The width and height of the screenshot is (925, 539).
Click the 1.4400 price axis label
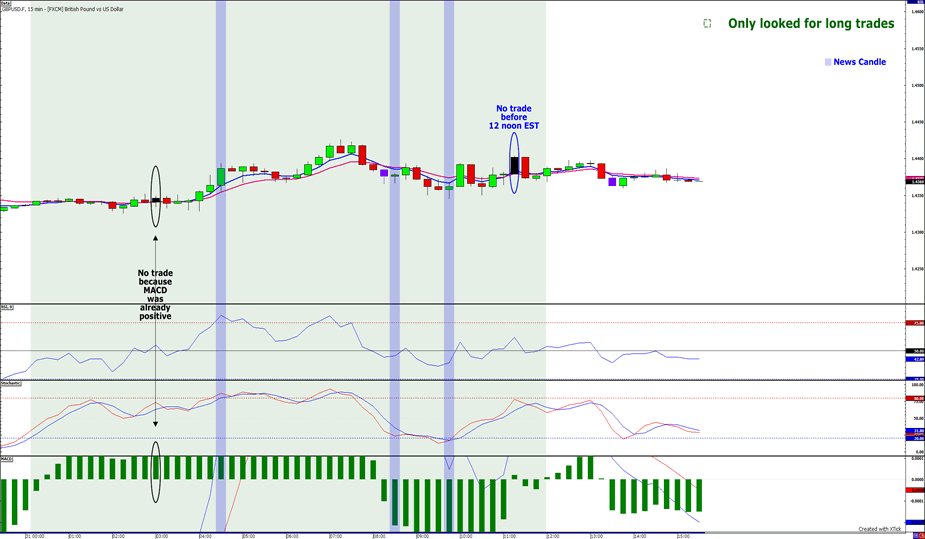pyautogui.click(x=918, y=159)
